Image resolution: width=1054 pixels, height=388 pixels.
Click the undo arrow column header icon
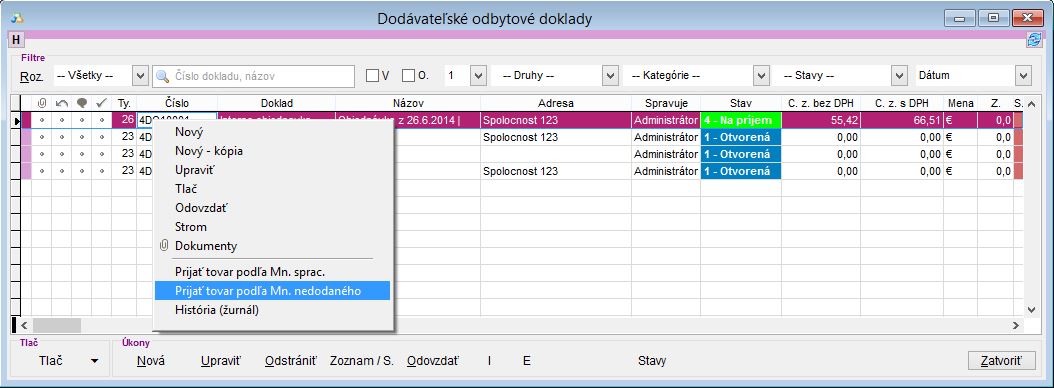61,104
